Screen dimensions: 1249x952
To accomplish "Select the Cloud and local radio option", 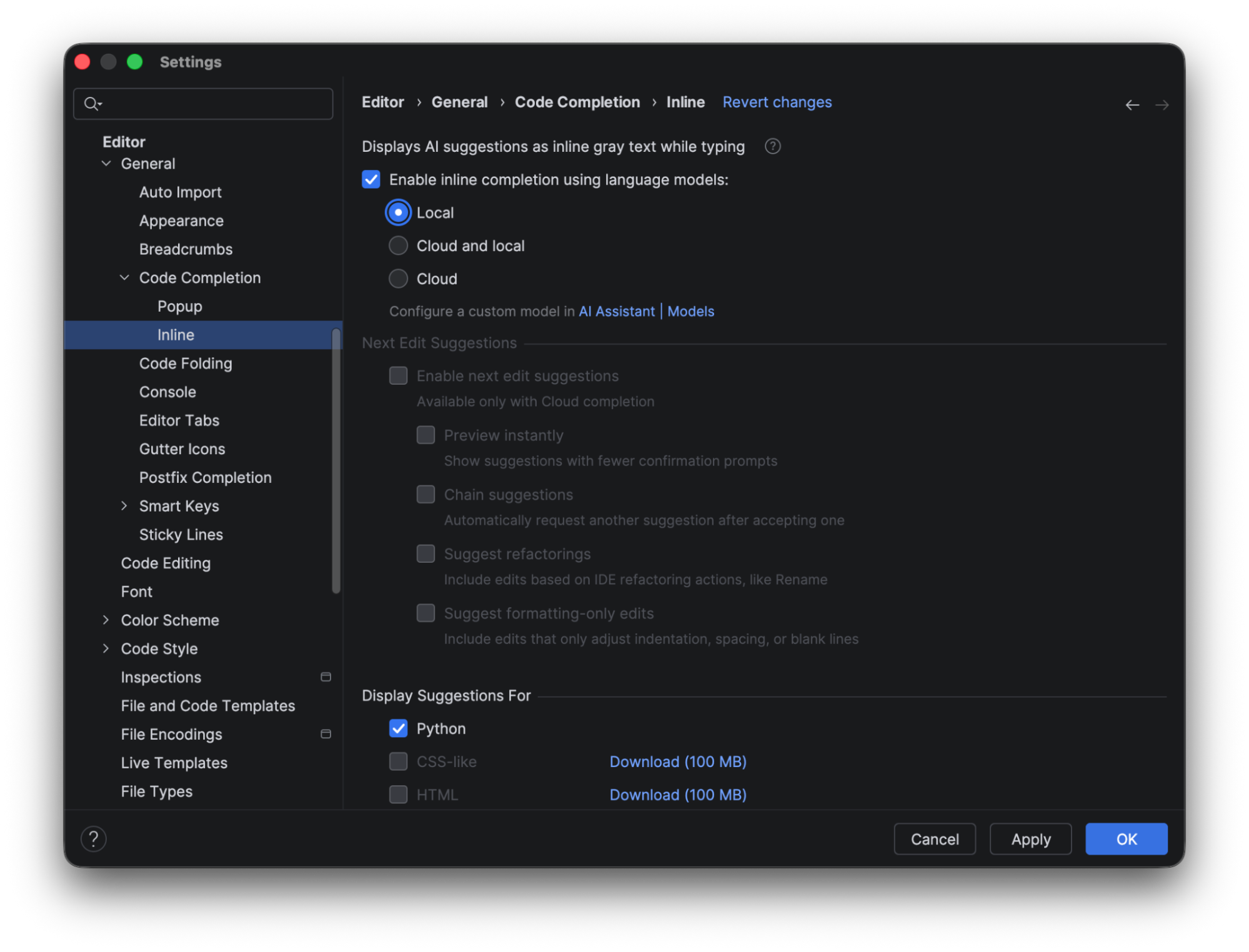I will tap(398, 245).
